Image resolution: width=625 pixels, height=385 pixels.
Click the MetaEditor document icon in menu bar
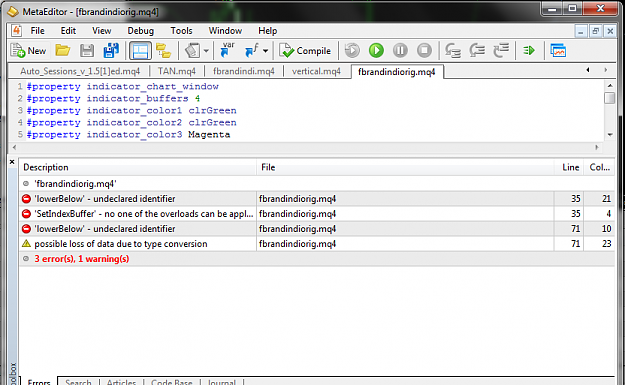point(16,30)
